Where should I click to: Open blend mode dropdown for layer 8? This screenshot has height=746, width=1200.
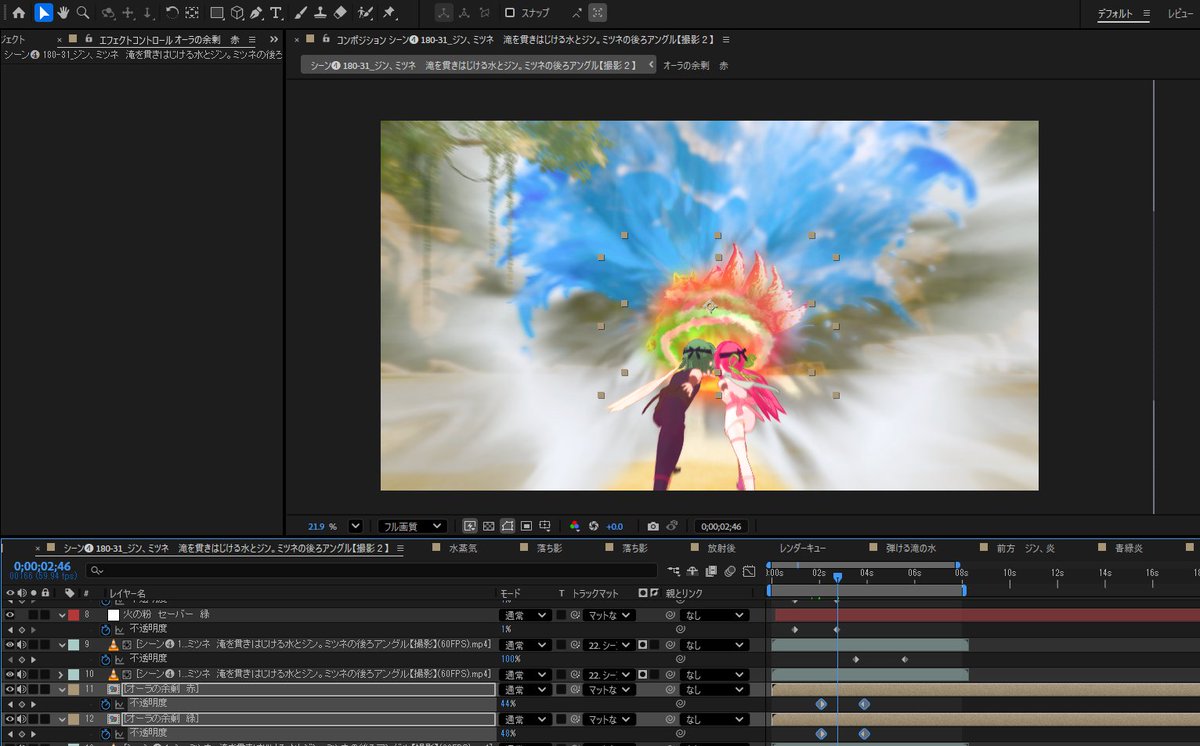524,615
